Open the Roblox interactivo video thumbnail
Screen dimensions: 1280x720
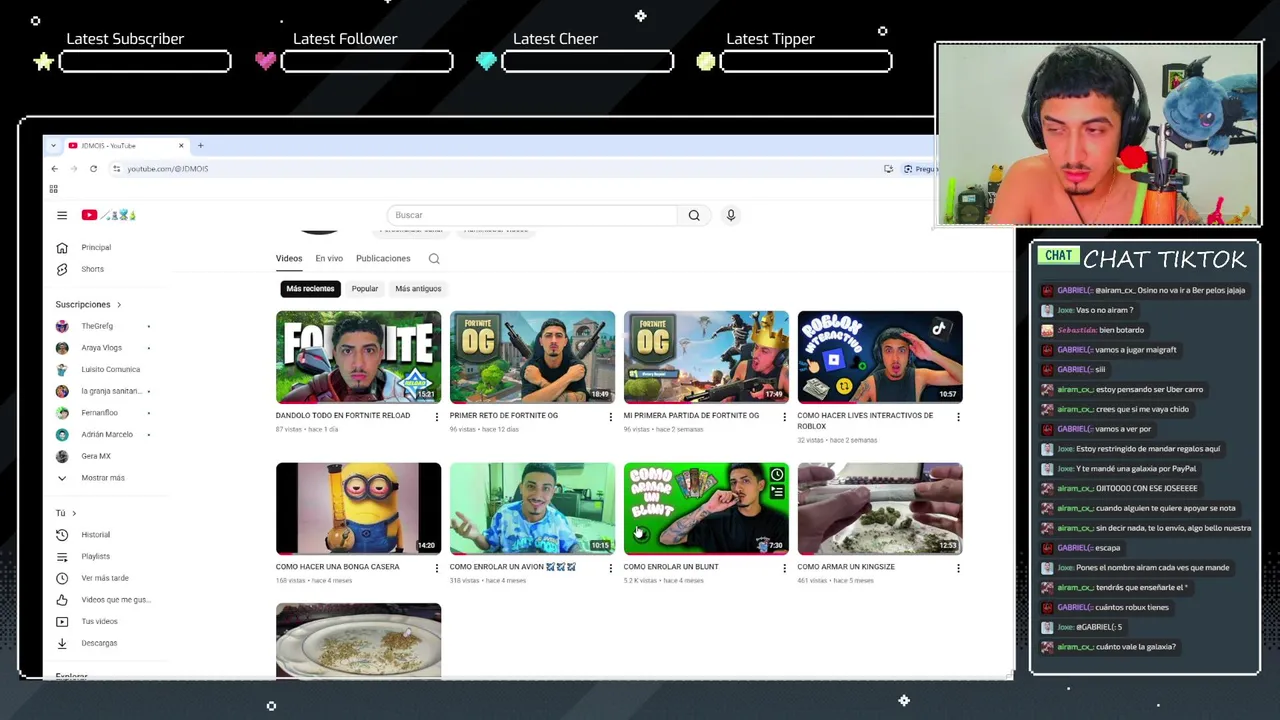pos(880,357)
